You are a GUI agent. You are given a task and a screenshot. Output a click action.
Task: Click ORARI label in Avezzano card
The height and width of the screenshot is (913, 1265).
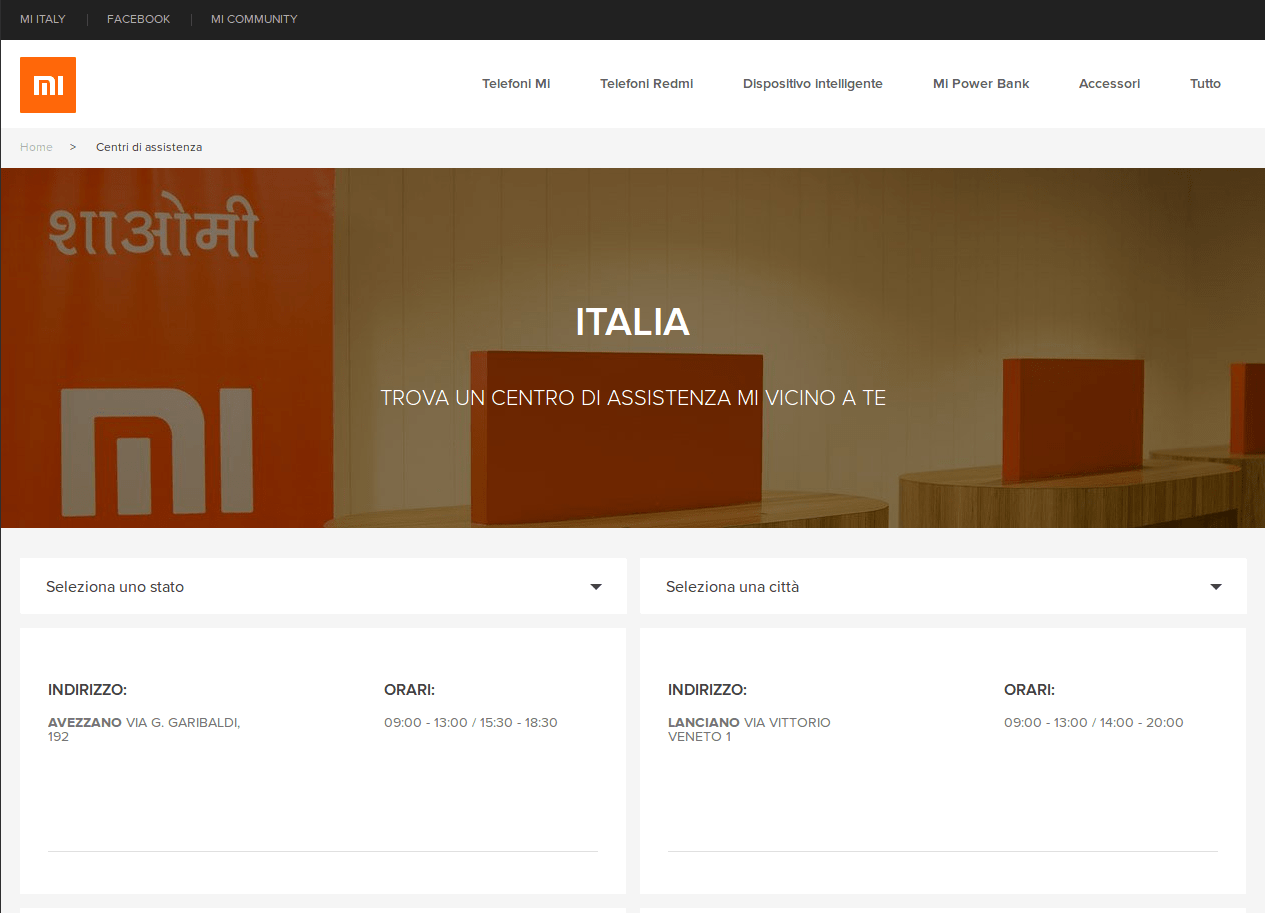tap(409, 690)
